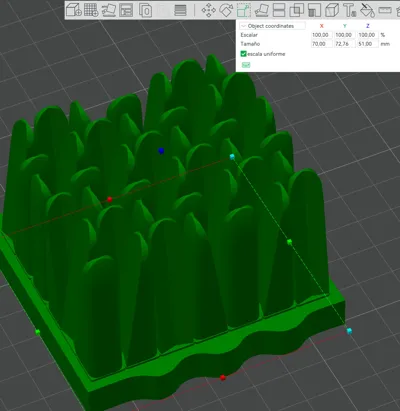Click the green Y-axis handle left of base
This screenshot has height=411, width=400.
click(x=38, y=332)
